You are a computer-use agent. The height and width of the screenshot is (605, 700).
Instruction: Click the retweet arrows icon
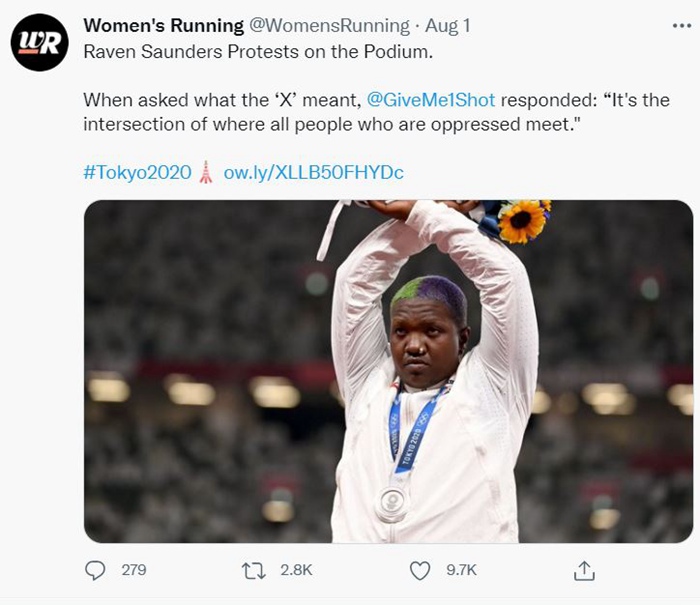pos(254,570)
